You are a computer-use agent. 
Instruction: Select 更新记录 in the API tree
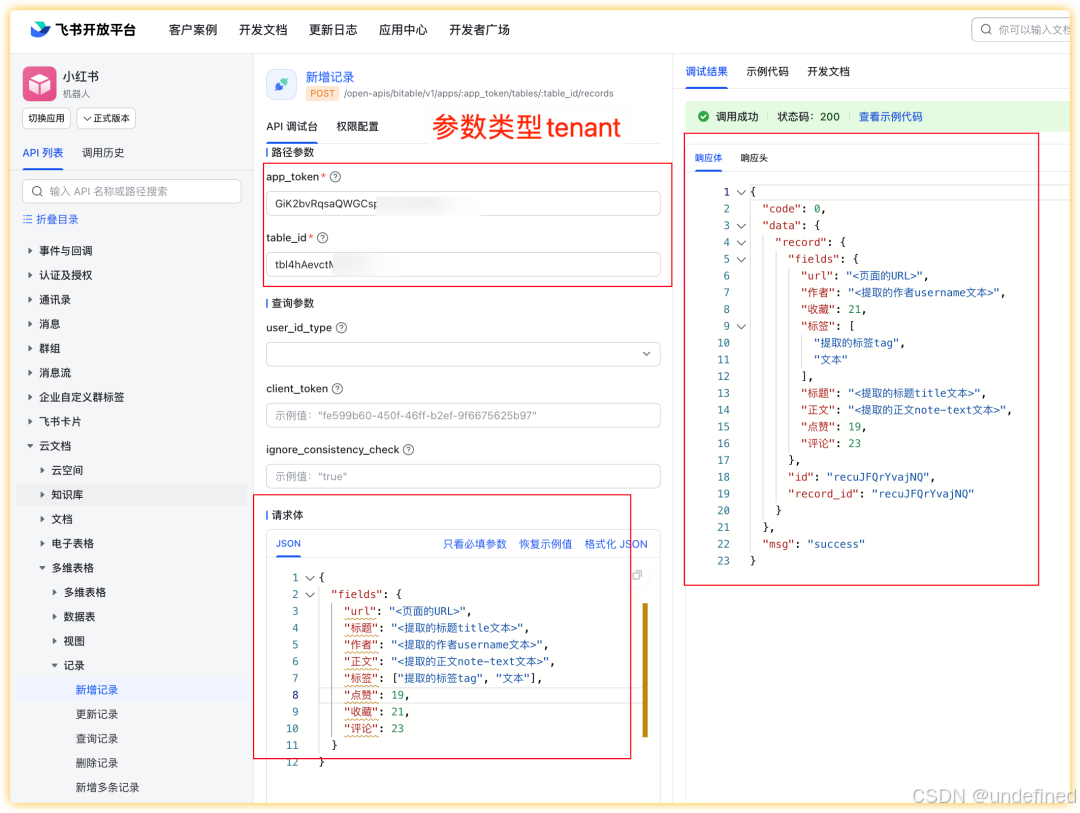tap(97, 714)
